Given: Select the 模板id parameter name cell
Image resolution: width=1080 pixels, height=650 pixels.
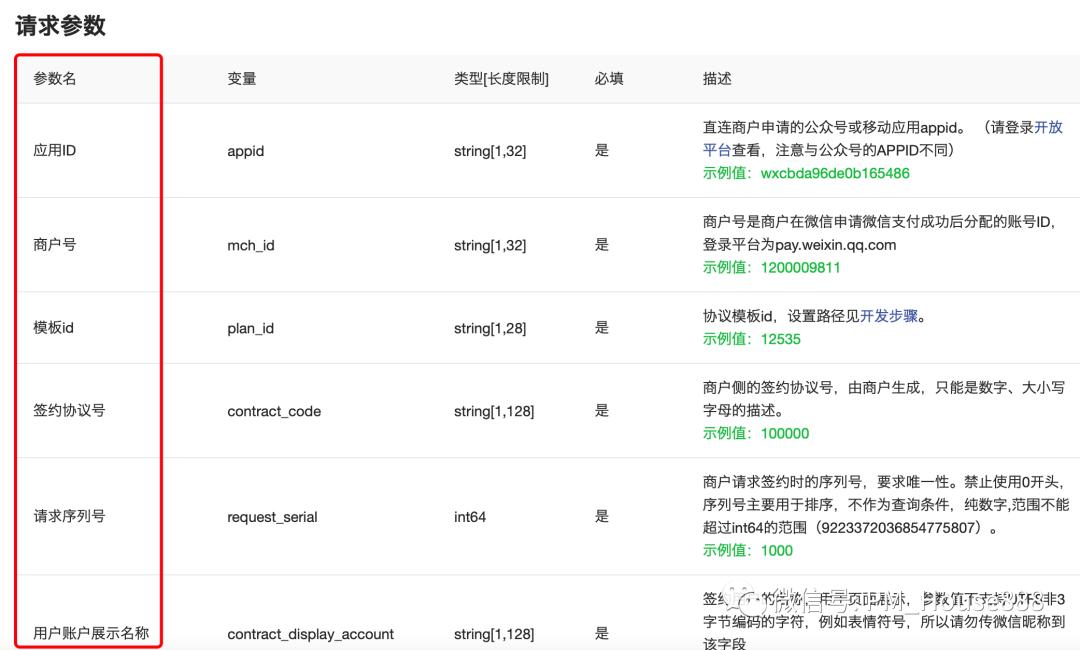Looking at the screenshot, I should [53, 328].
